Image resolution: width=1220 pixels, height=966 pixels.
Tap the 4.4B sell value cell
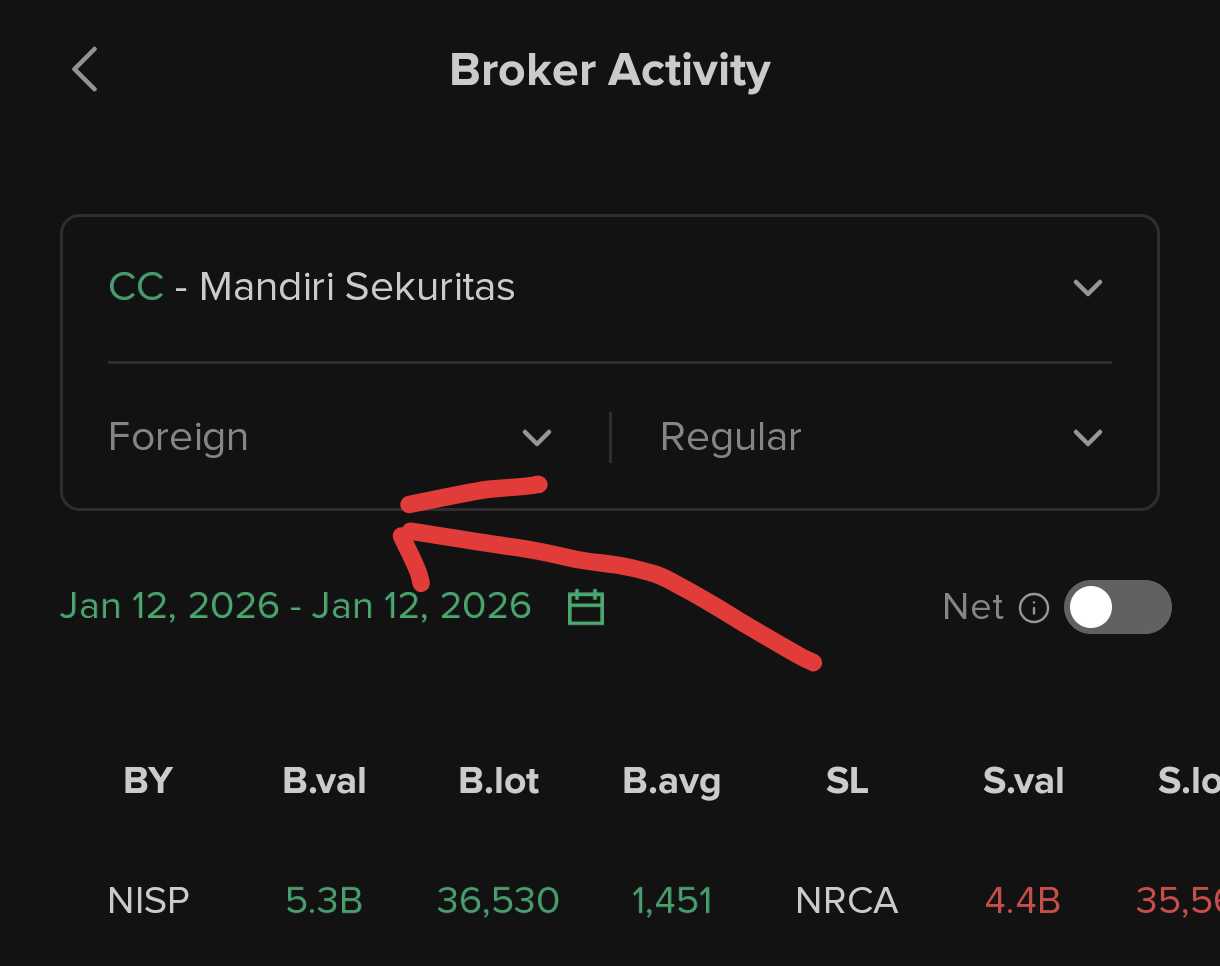point(1022,901)
